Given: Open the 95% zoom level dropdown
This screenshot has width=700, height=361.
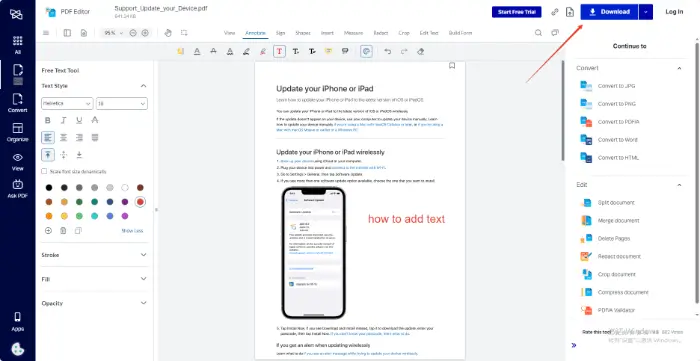Looking at the screenshot, I should click(x=113, y=33).
